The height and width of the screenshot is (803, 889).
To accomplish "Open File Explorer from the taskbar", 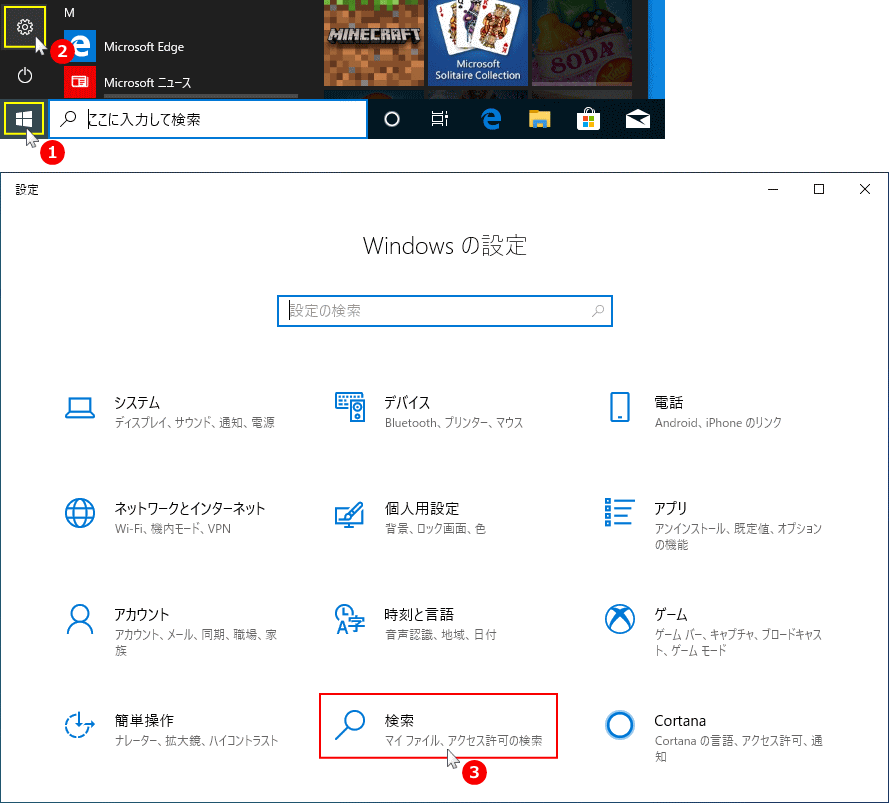I will coord(540,119).
